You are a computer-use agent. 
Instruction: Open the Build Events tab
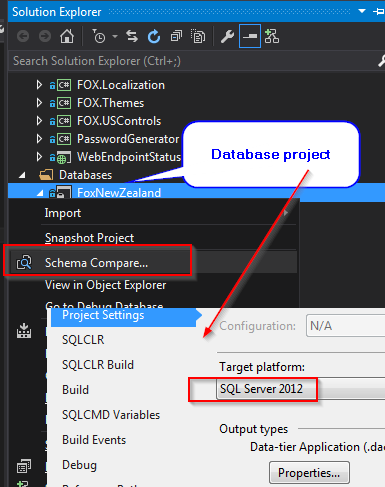(94, 440)
